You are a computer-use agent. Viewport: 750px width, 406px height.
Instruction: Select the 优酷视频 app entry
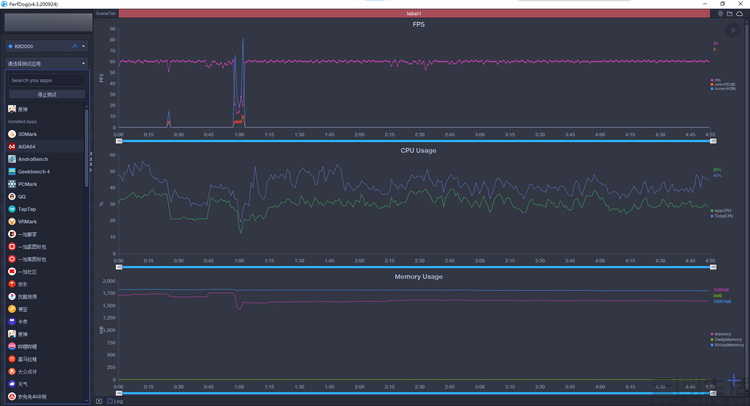45,296
